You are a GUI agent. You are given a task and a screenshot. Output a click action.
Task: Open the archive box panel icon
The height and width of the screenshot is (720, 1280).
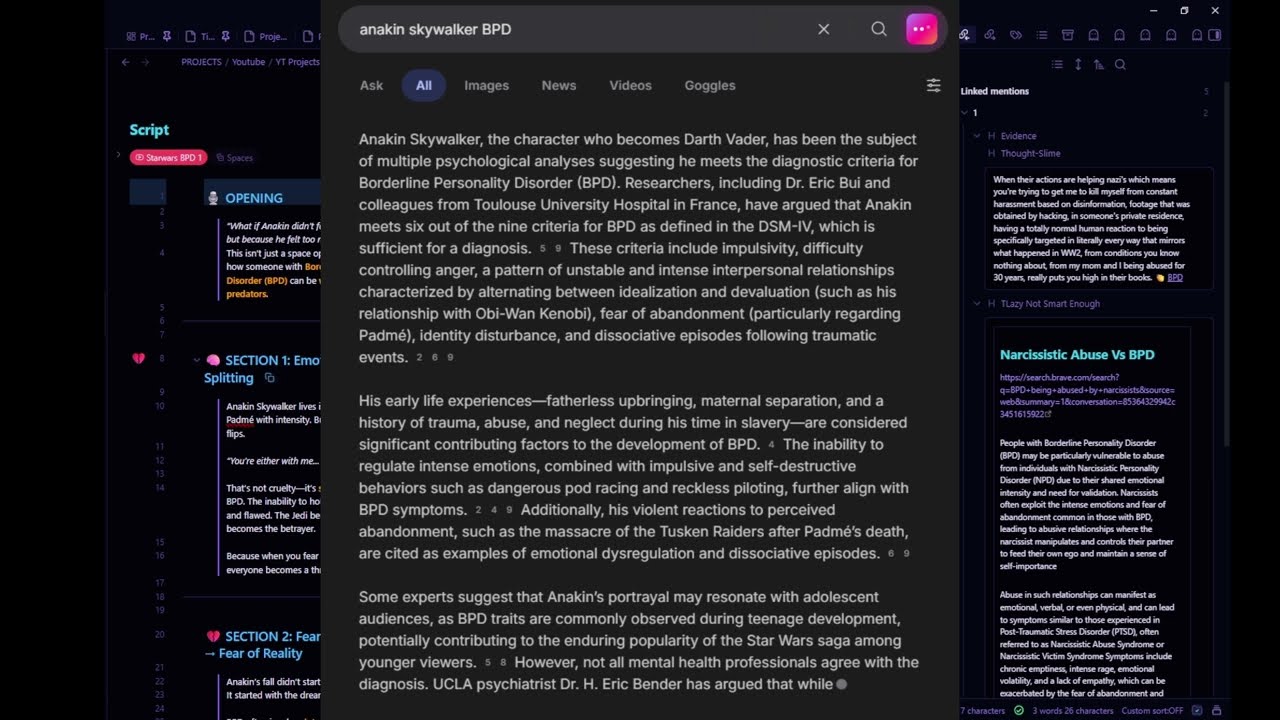pyautogui.click(x=1068, y=35)
